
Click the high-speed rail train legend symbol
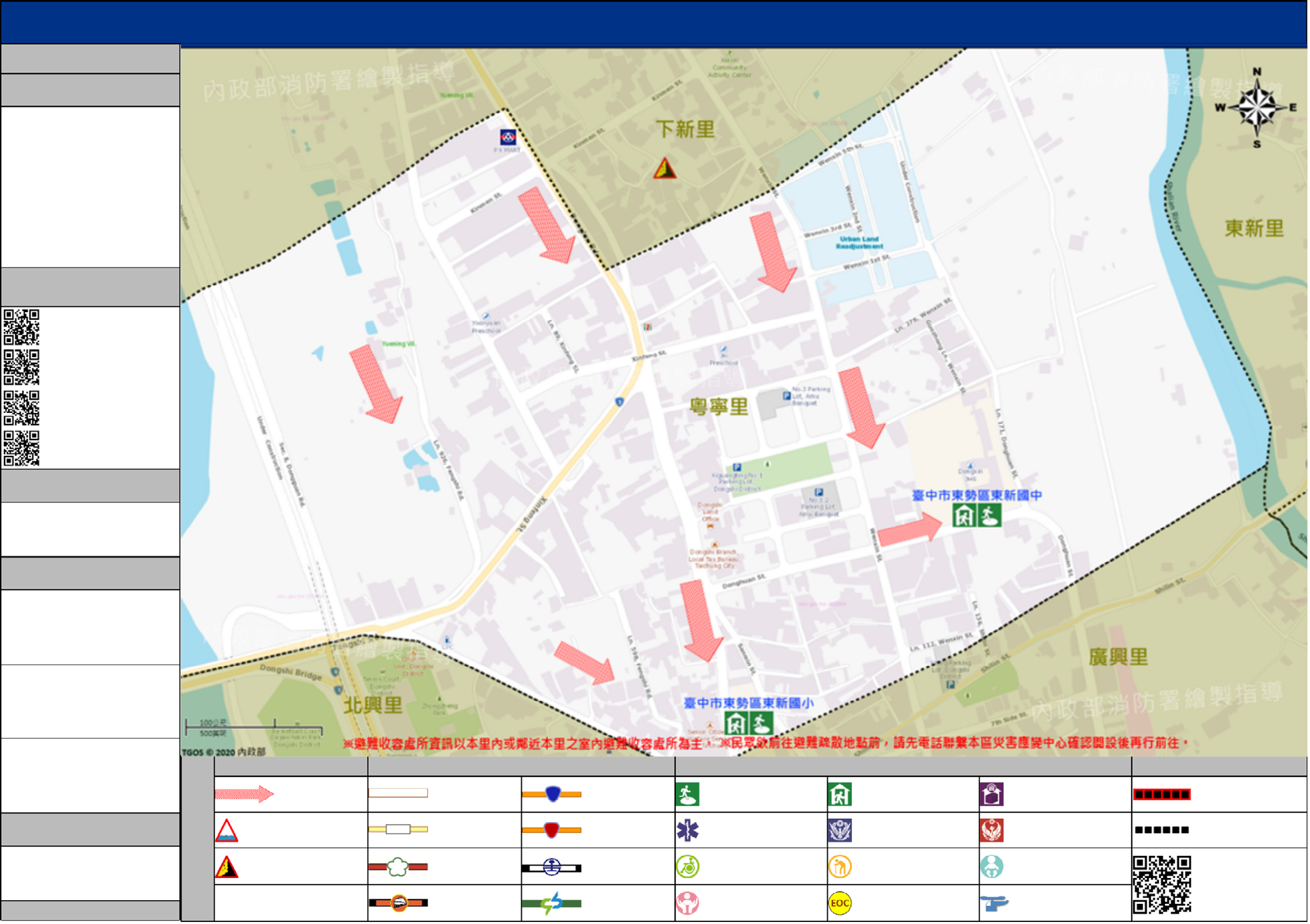[399, 904]
